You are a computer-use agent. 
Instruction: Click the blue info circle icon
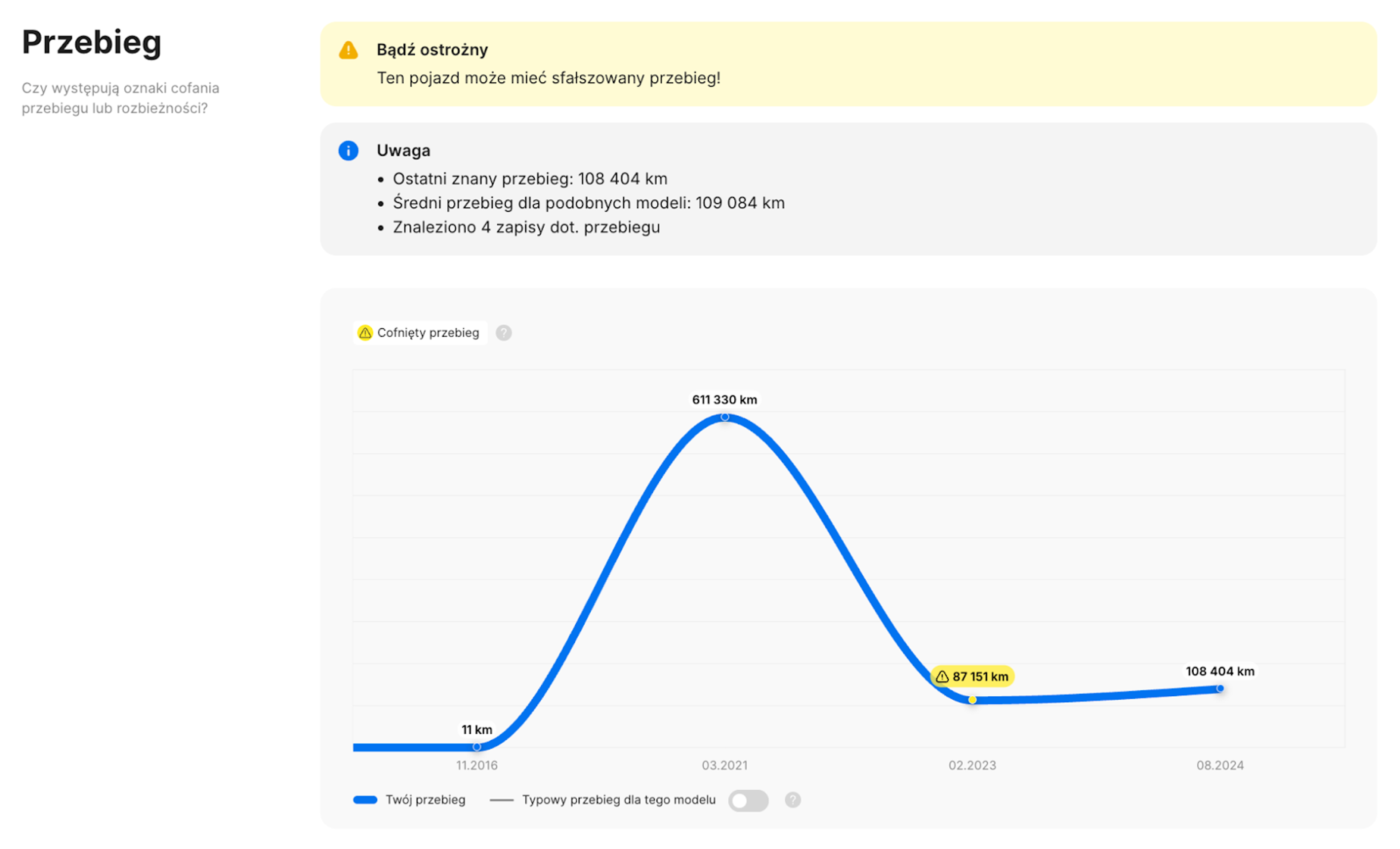pos(348,151)
